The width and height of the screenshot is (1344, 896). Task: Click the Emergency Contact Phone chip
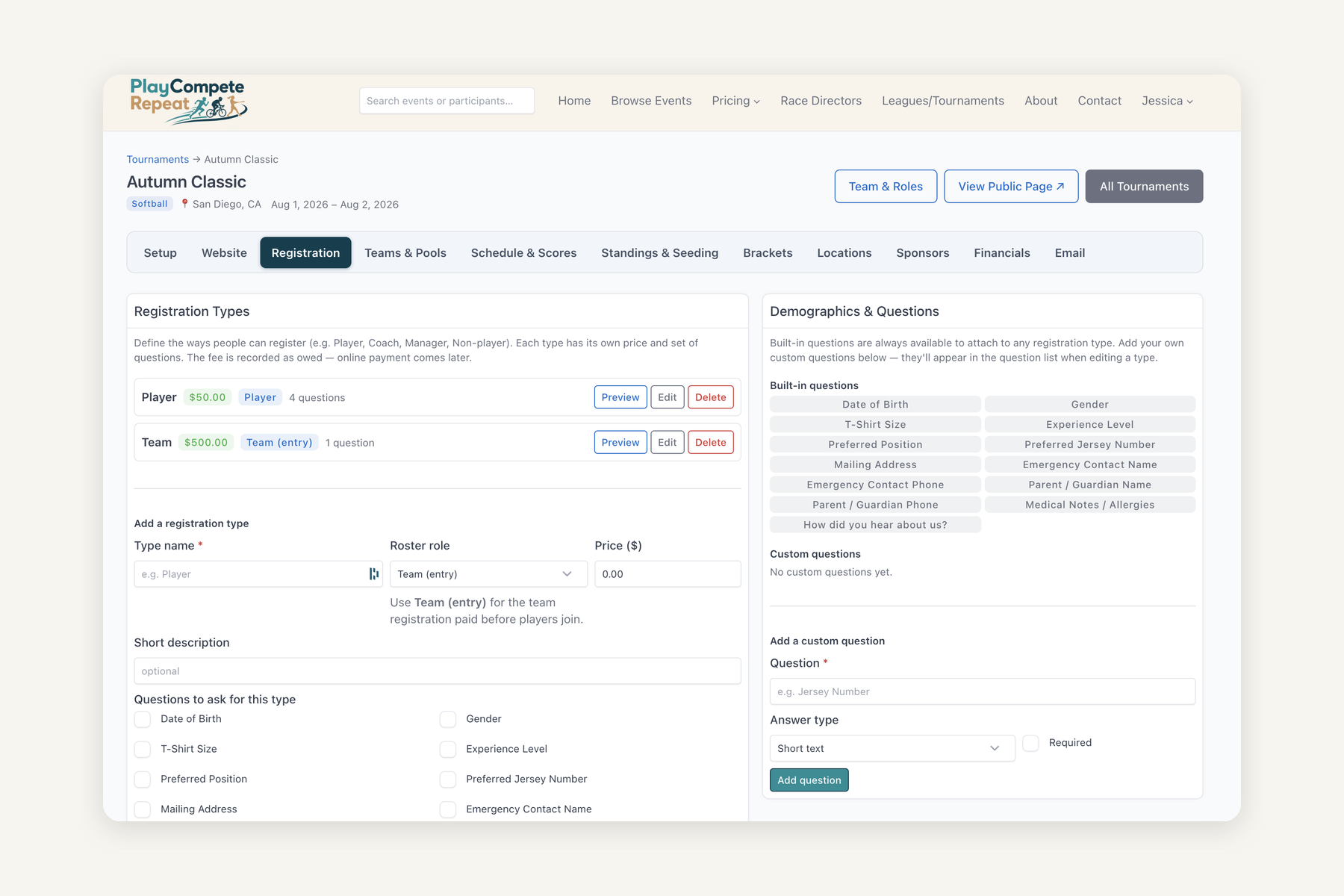tap(875, 485)
